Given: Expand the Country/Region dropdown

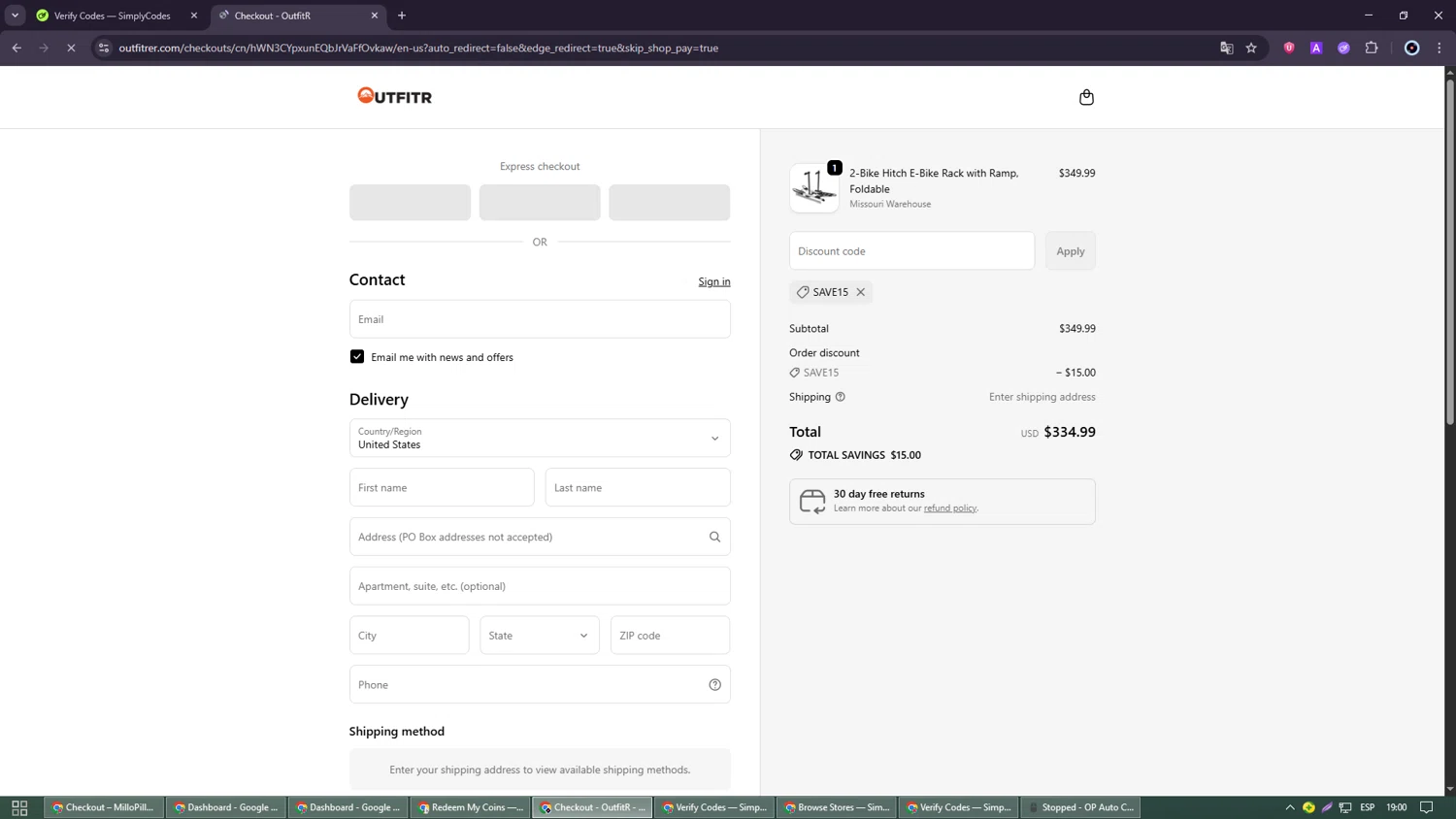Looking at the screenshot, I should [540, 438].
